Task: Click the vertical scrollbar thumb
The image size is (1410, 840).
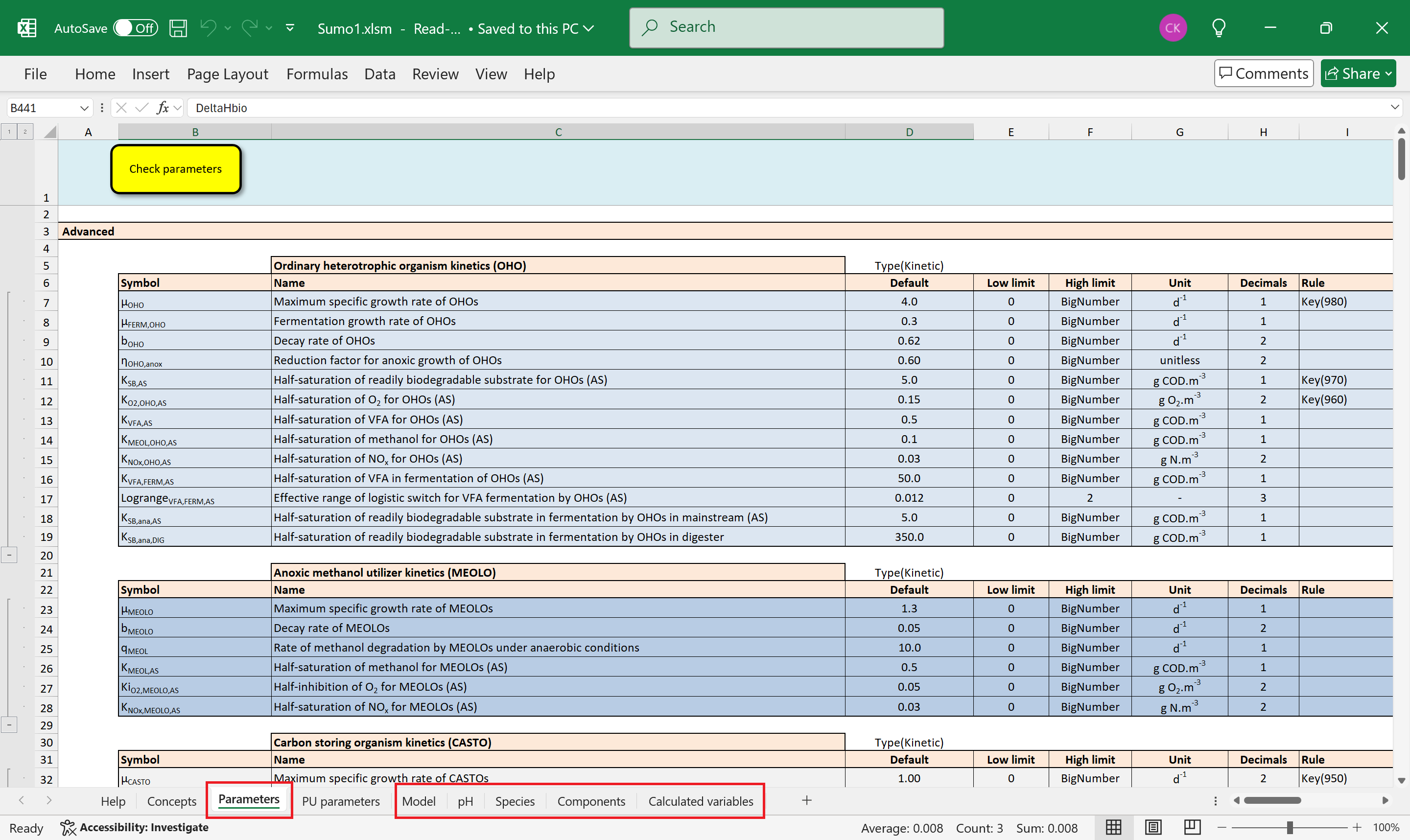Action: pyautogui.click(x=1401, y=159)
